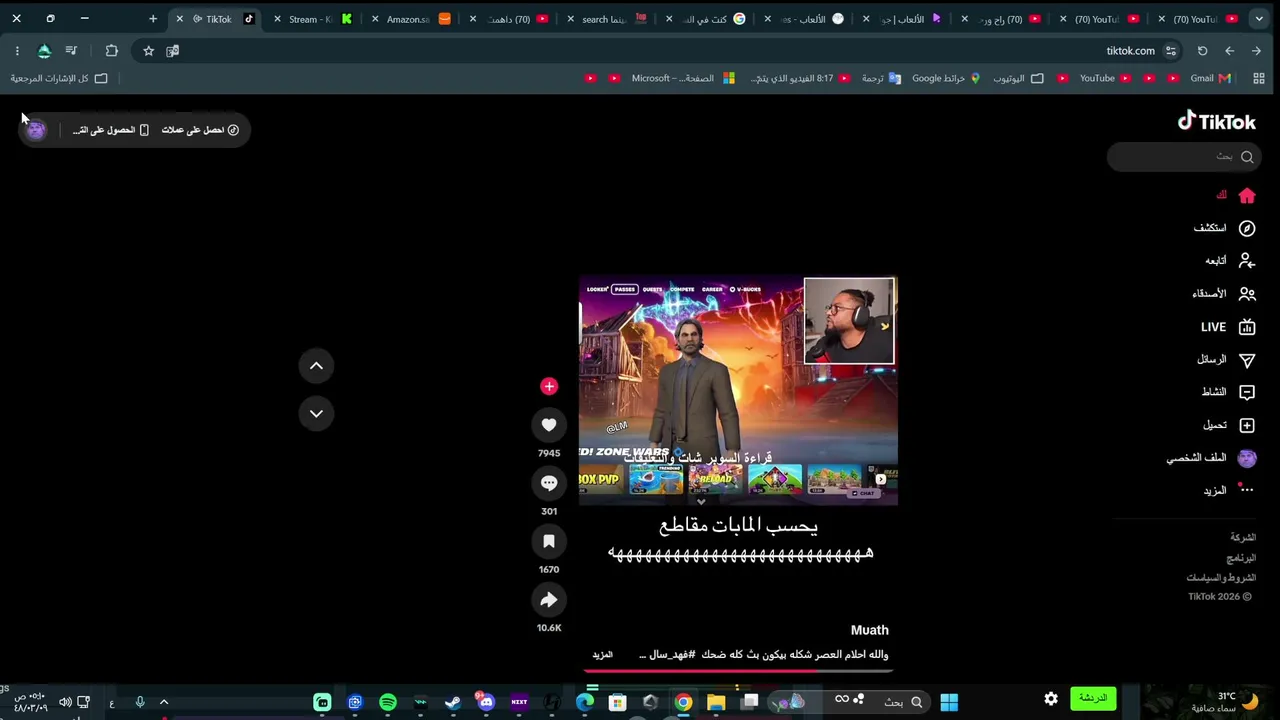1280x720 pixels.
Task: Open the video's comments bubble icon
Action: click(x=549, y=483)
